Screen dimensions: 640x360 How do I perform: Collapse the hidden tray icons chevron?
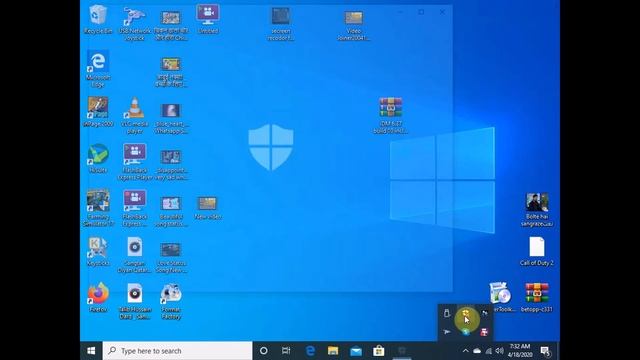click(x=465, y=351)
